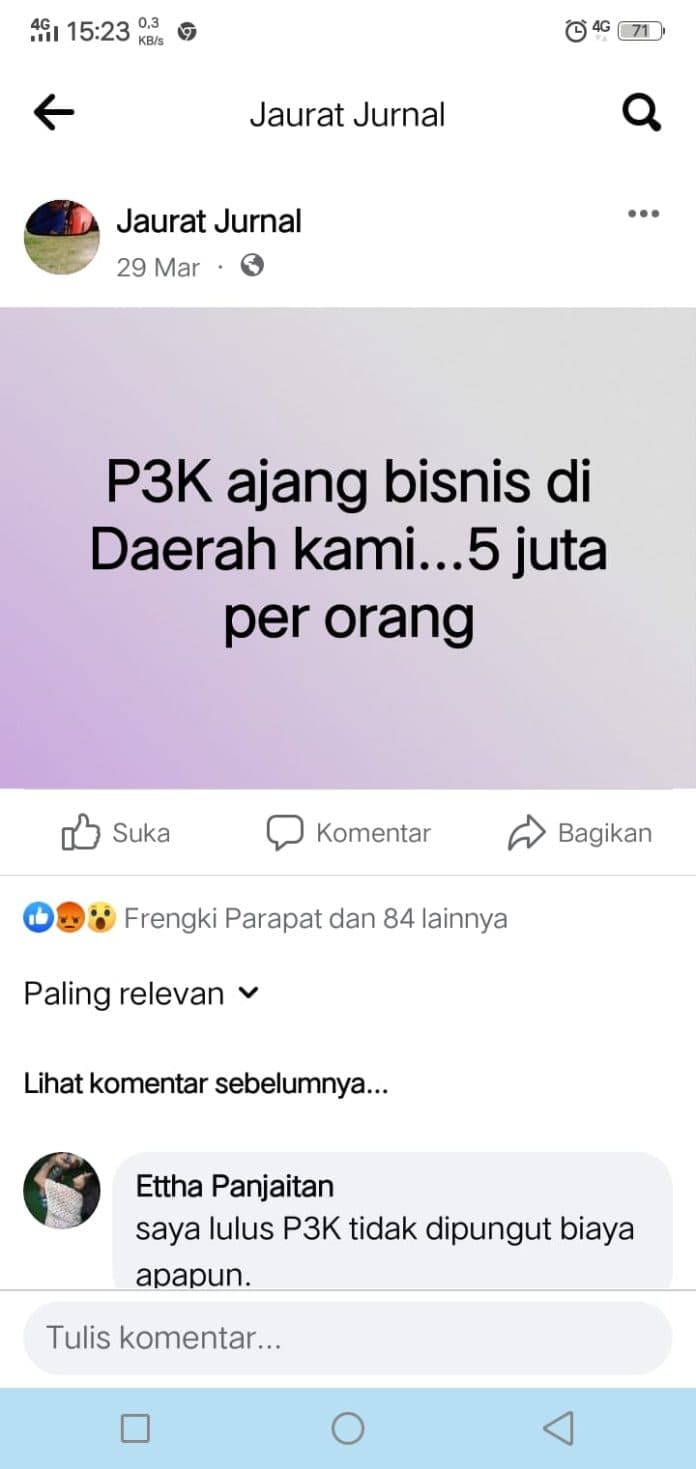Tap the Android back triangle button

point(559,1428)
